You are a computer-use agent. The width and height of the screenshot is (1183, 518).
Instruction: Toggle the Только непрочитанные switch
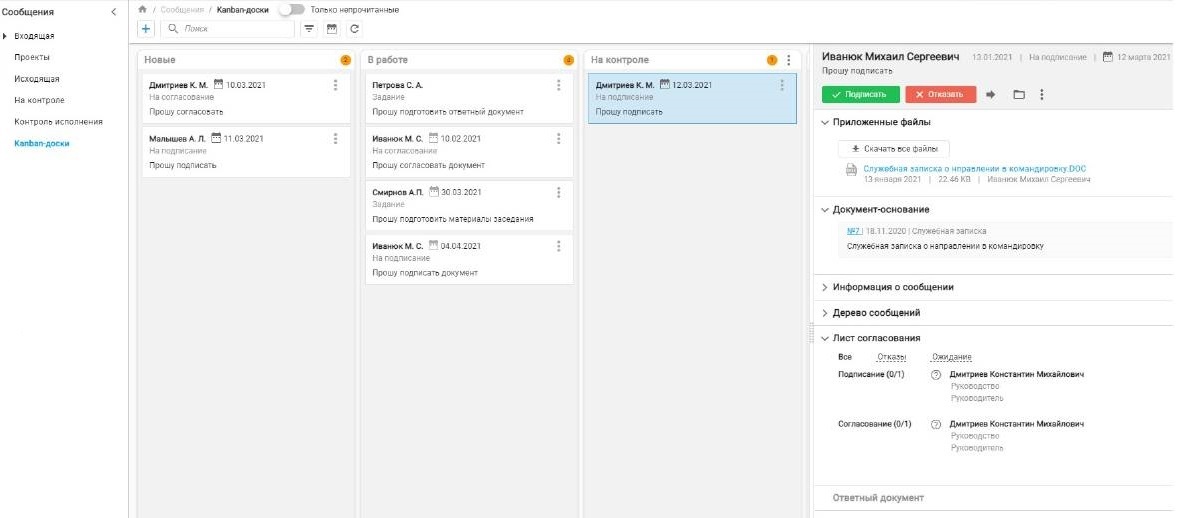(291, 9)
